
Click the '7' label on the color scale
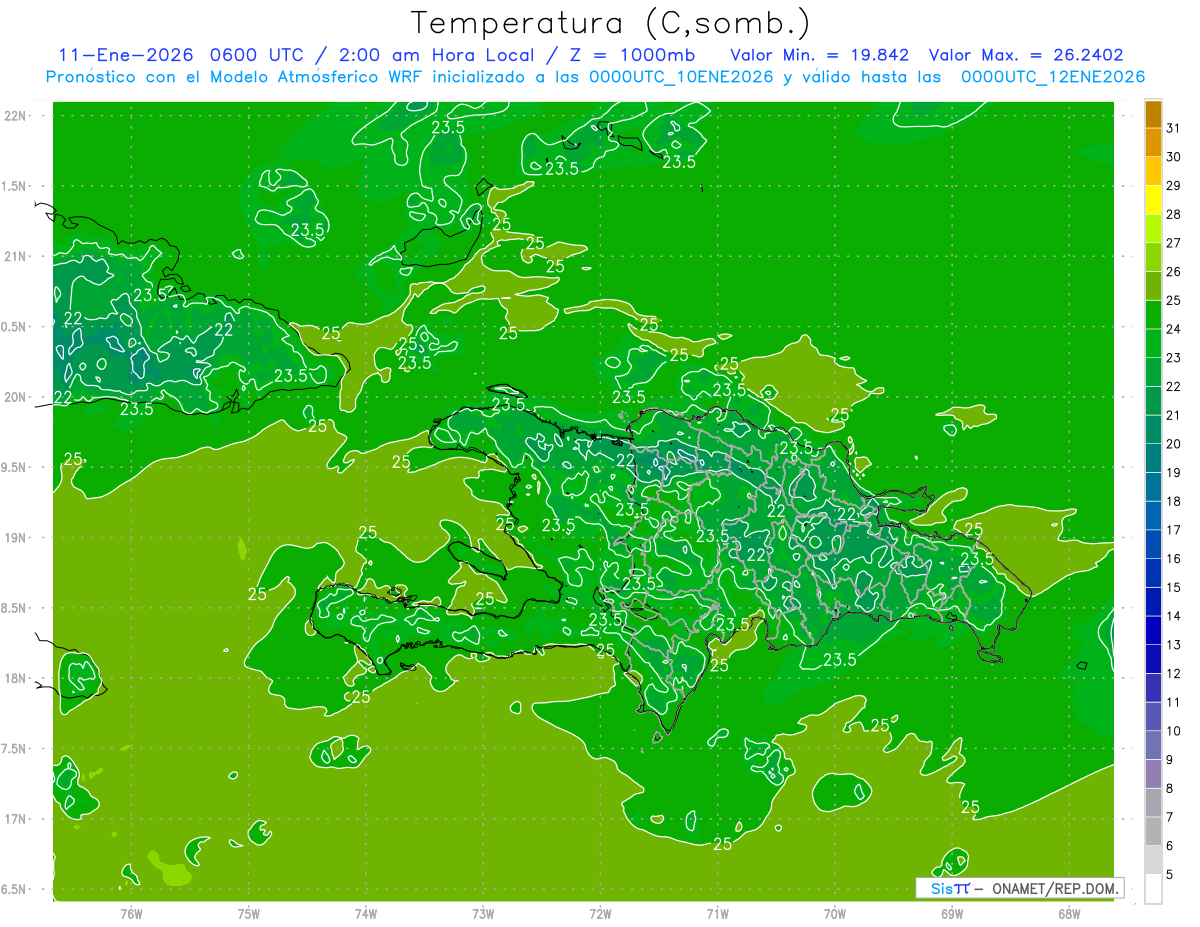pyautogui.click(x=1170, y=817)
